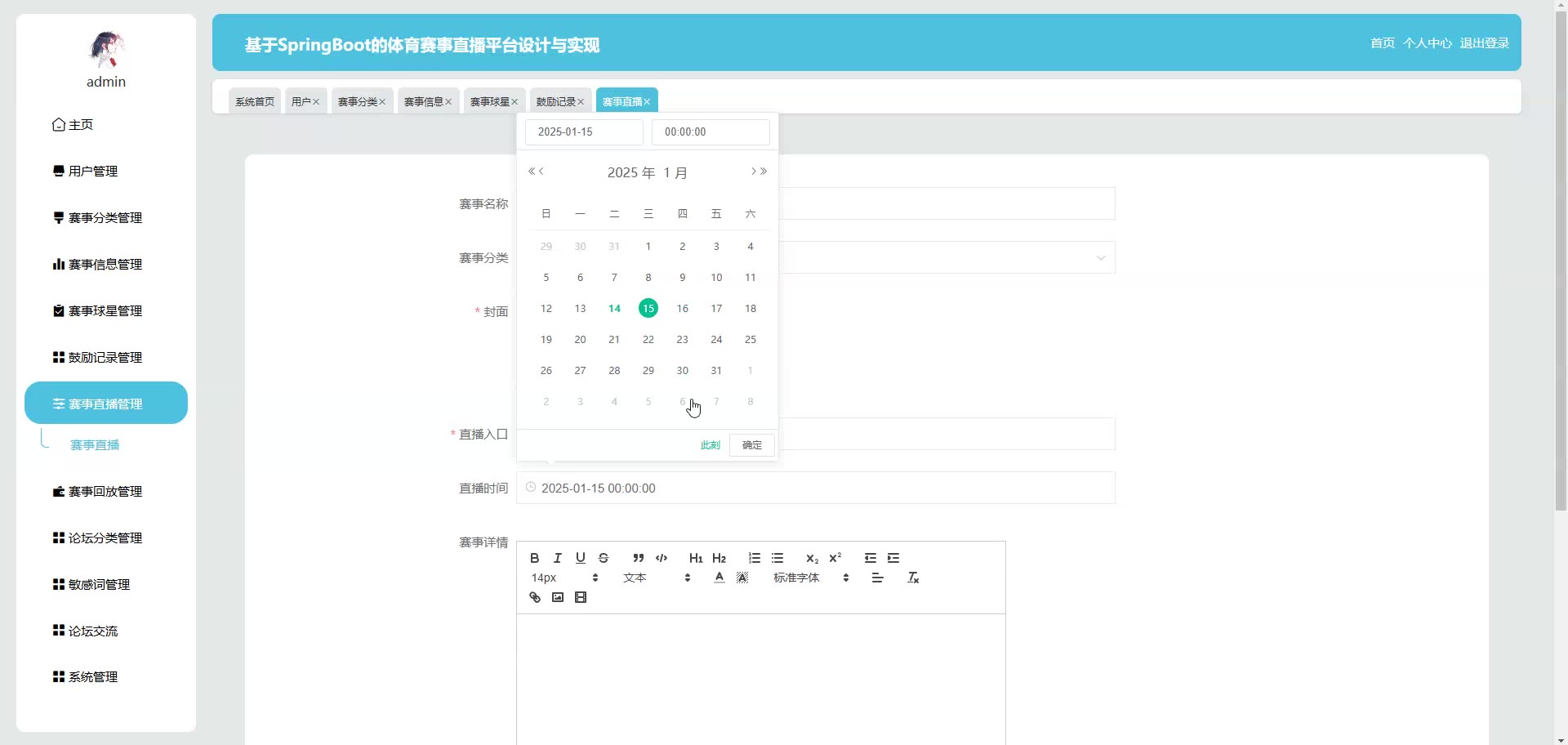Create an ordered numbered list
The image size is (1568, 745).
[x=754, y=558]
